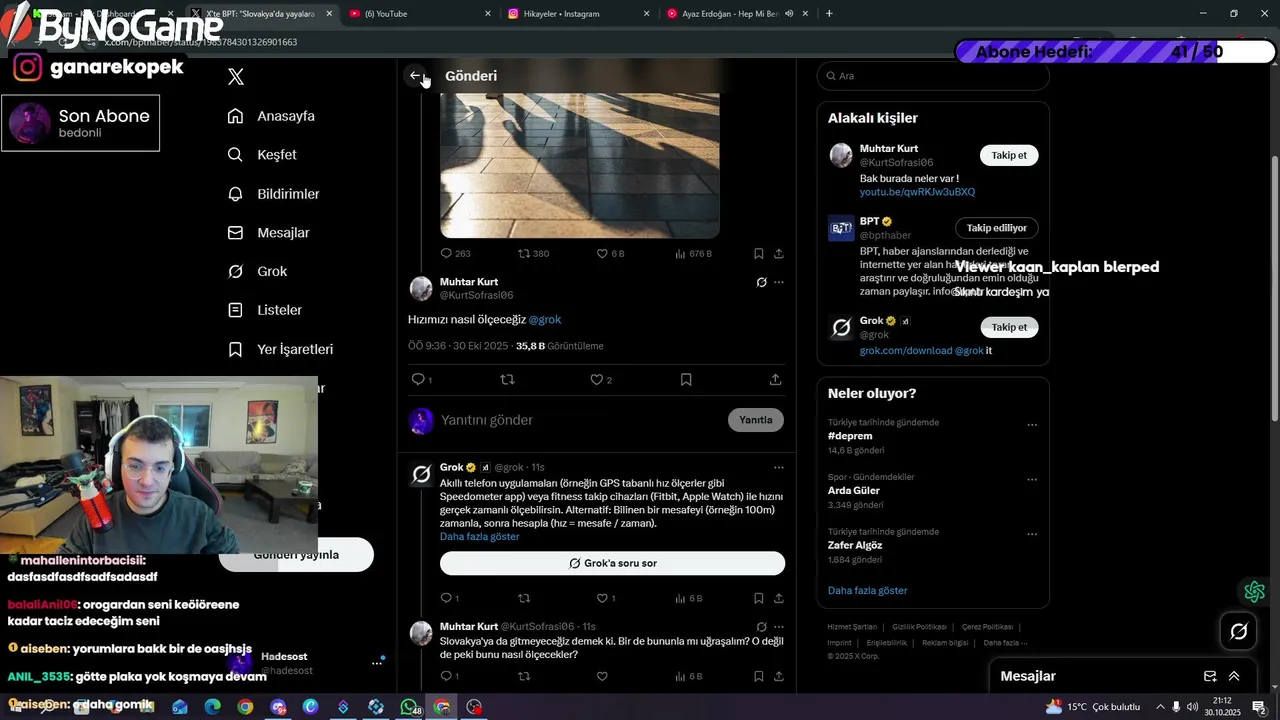Like the main post showing 2 likes
The width and height of the screenshot is (1280, 720).
[600, 380]
